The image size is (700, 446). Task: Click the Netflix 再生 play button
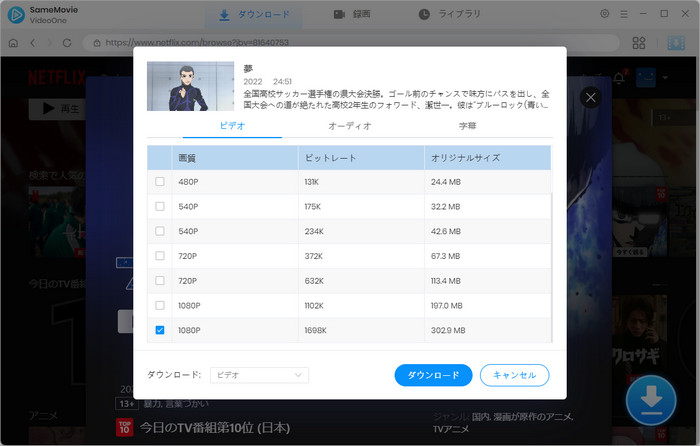point(58,109)
